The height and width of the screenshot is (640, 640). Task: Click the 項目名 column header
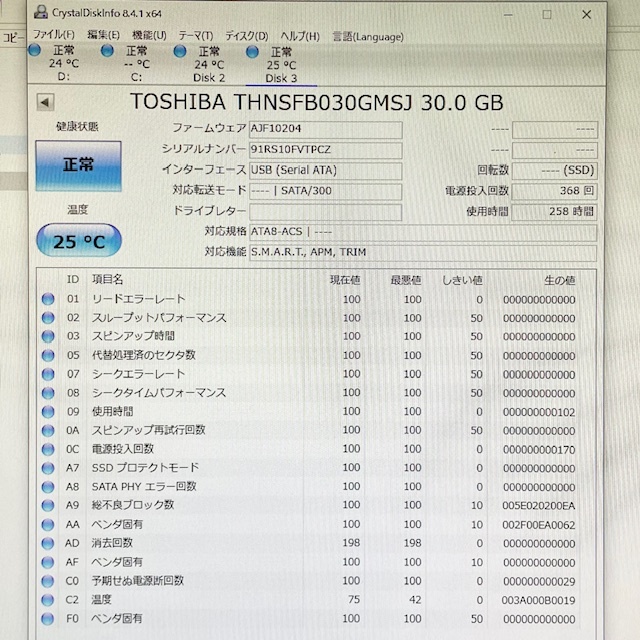coord(107,279)
